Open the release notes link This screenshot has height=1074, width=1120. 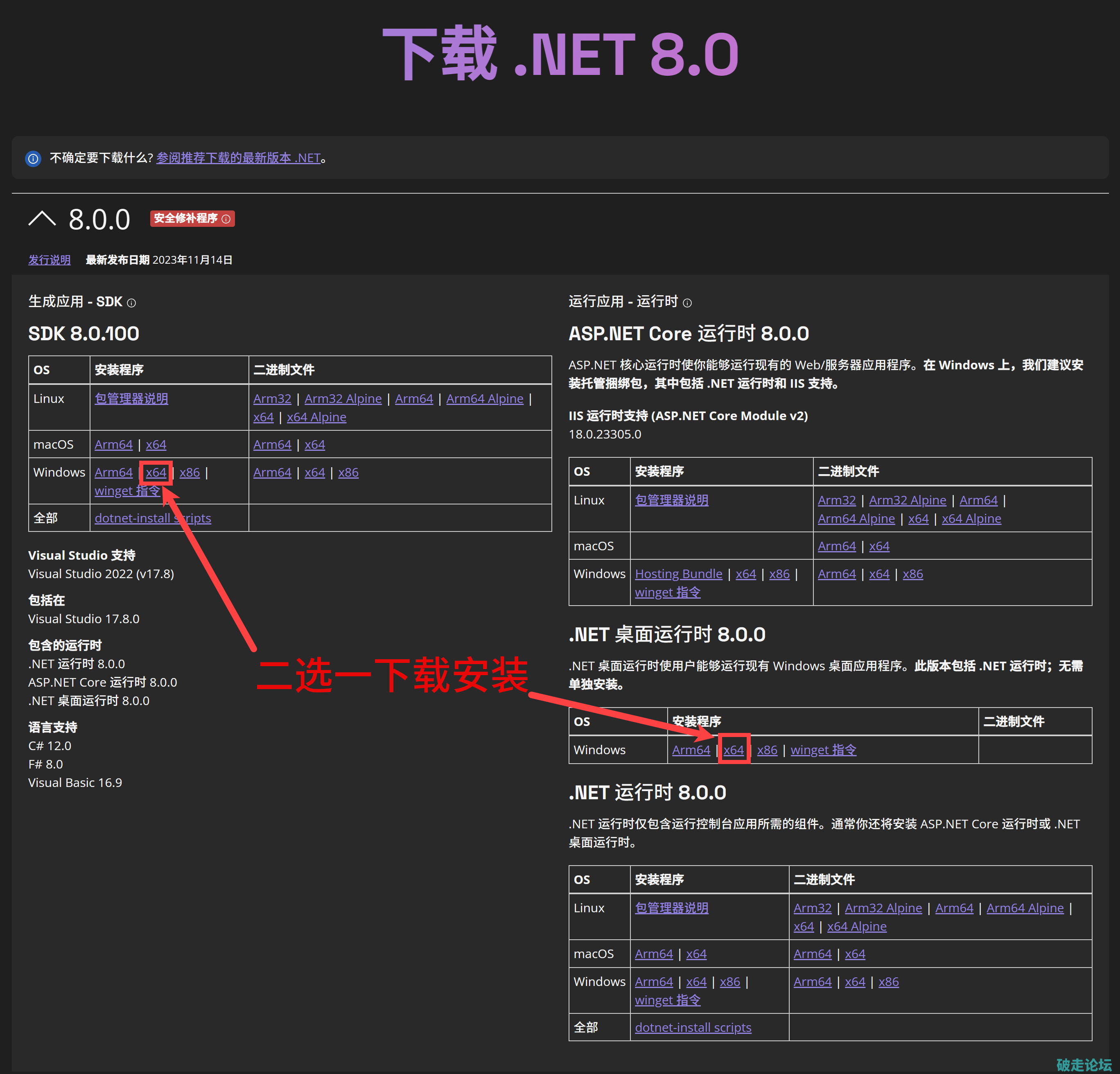[50, 260]
